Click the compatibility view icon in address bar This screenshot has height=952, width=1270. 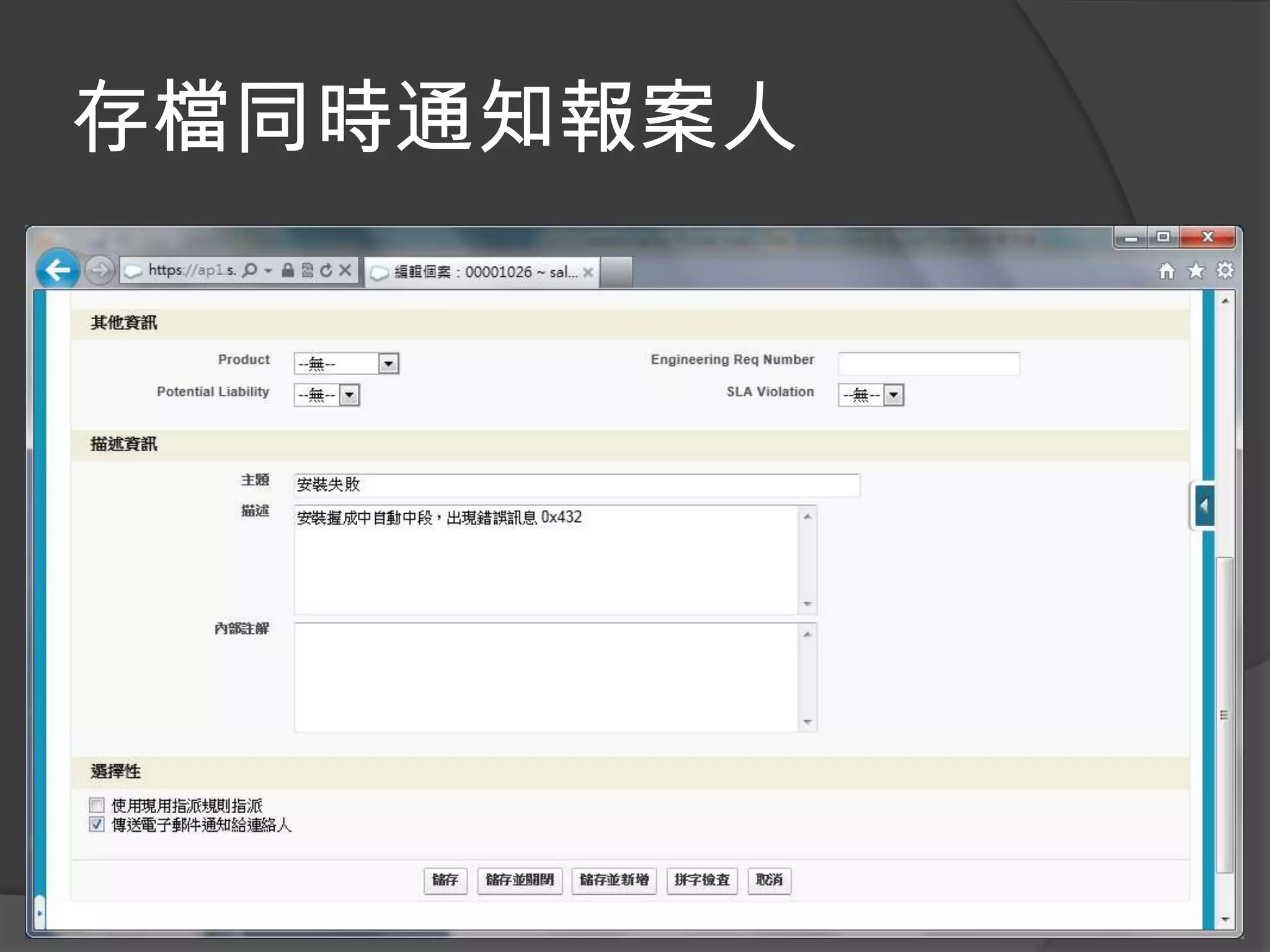tap(307, 270)
